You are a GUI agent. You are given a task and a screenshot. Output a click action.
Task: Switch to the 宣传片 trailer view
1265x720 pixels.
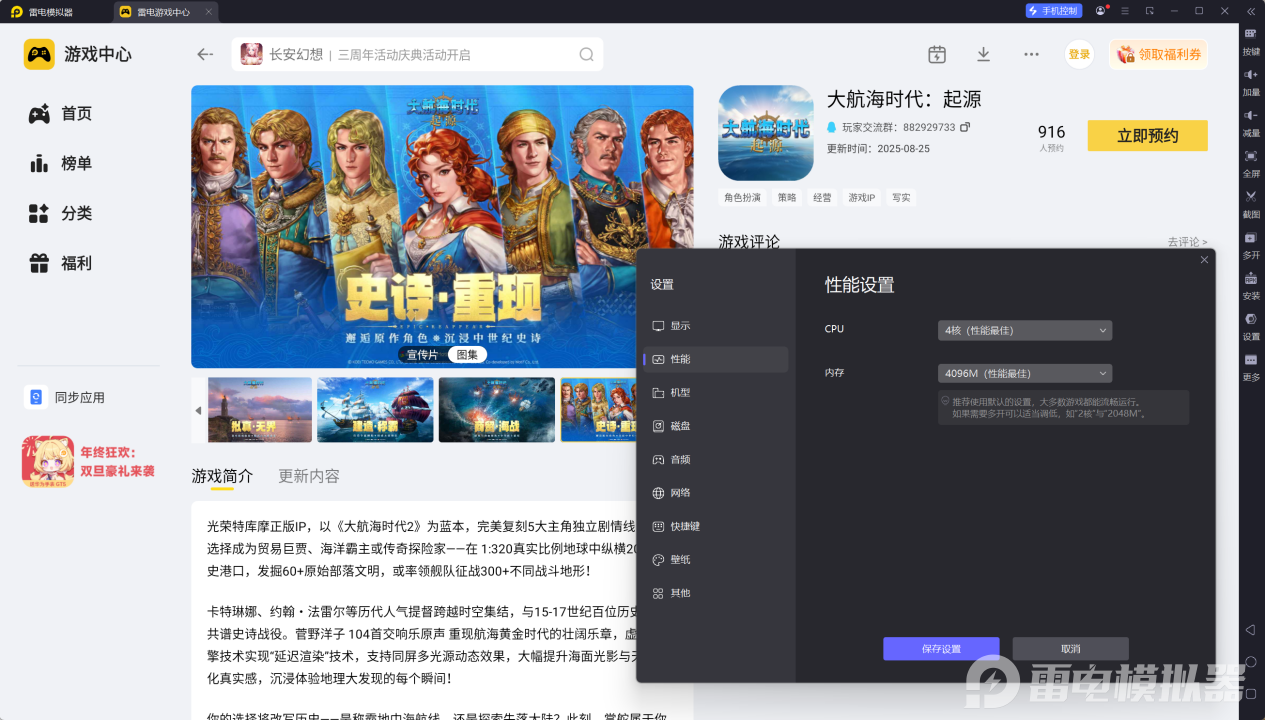[421, 355]
